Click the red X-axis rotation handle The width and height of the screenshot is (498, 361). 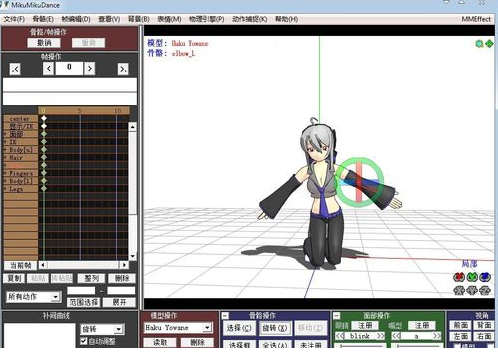pos(459,277)
